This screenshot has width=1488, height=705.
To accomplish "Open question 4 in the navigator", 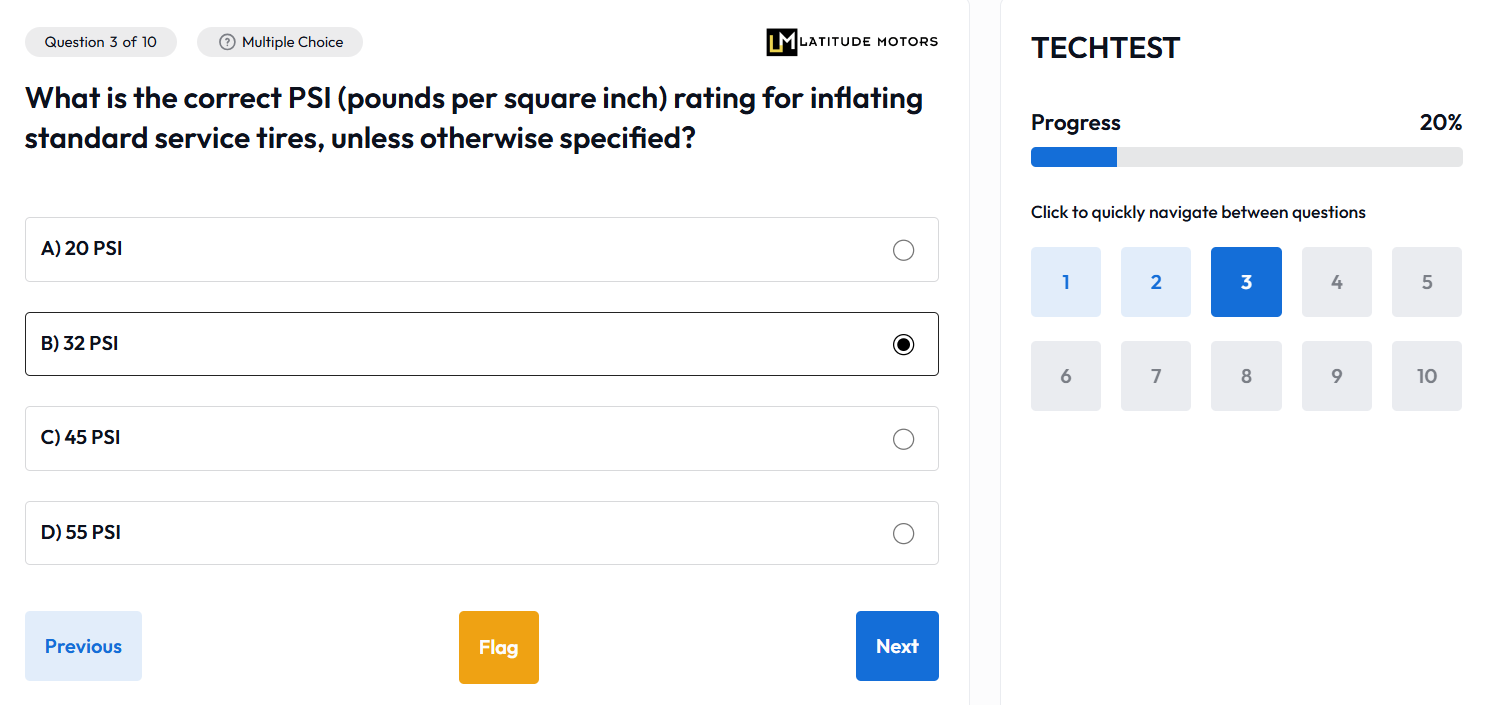I will (x=1336, y=282).
